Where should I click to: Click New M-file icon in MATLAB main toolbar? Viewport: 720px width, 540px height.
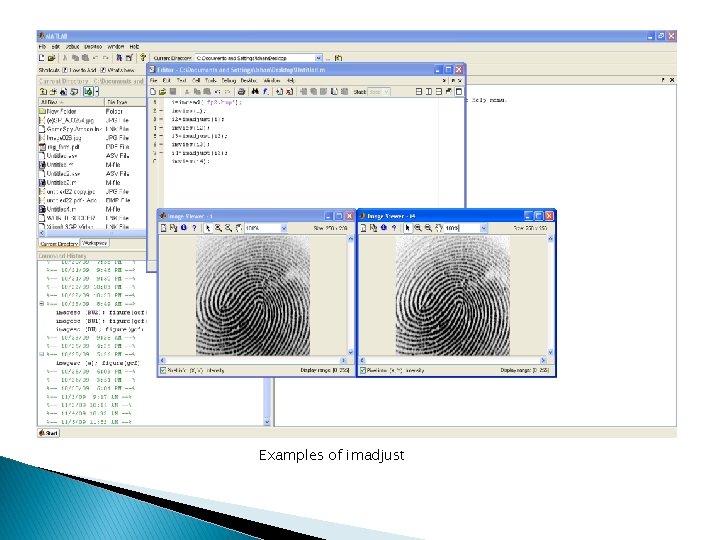[42, 58]
